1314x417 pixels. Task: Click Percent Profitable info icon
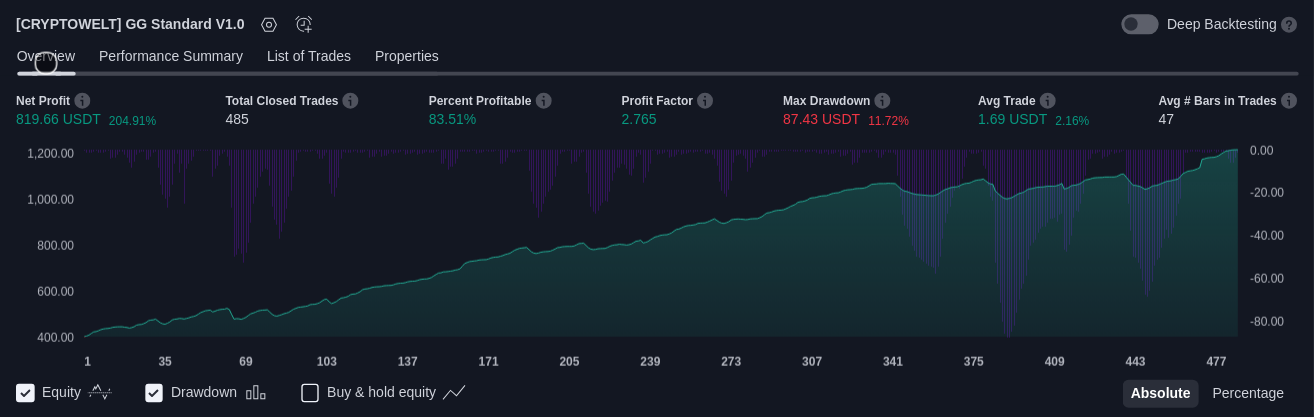543,101
